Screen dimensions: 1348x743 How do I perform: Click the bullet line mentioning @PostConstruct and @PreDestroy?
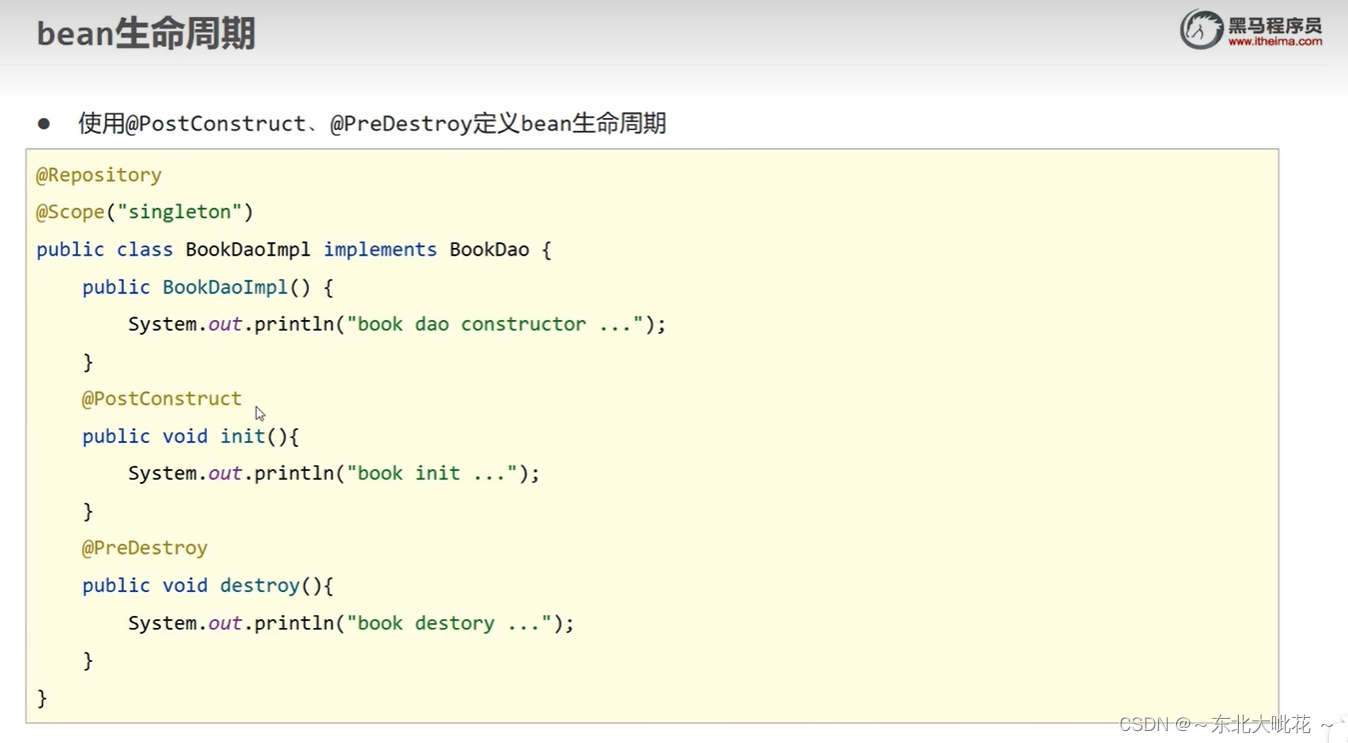(x=372, y=124)
